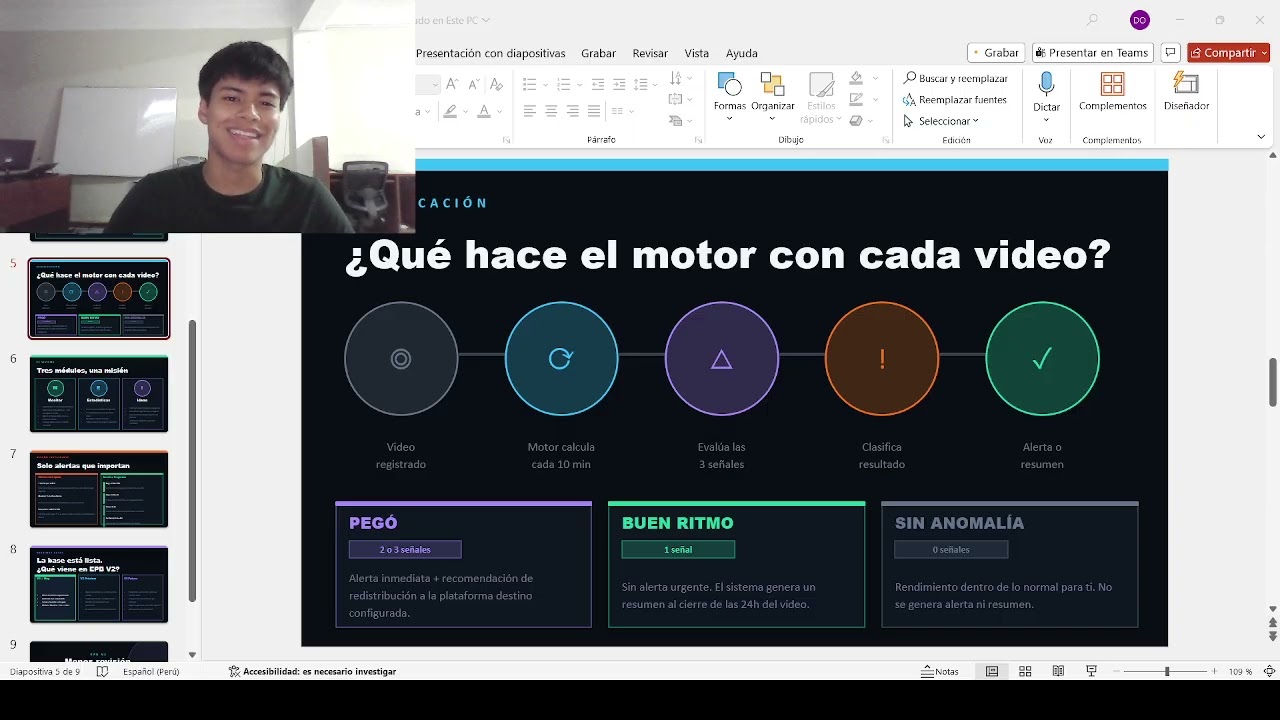Clear all formatting with eraser icon
Viewport: 1280px width, 720px height.
pyautogui.click(x=495, y=85)
